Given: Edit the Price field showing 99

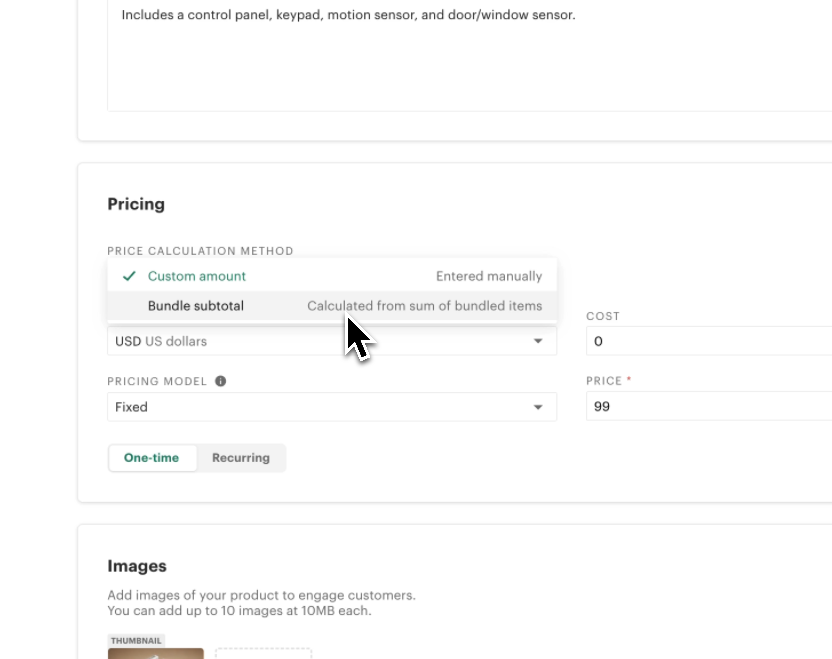Looking at the screenshot, I should pyautogui.click(x=700, y=407).
